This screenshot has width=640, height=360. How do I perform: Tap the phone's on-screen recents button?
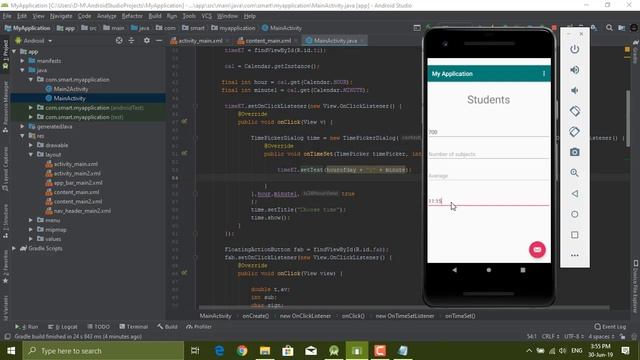point(523,270)
